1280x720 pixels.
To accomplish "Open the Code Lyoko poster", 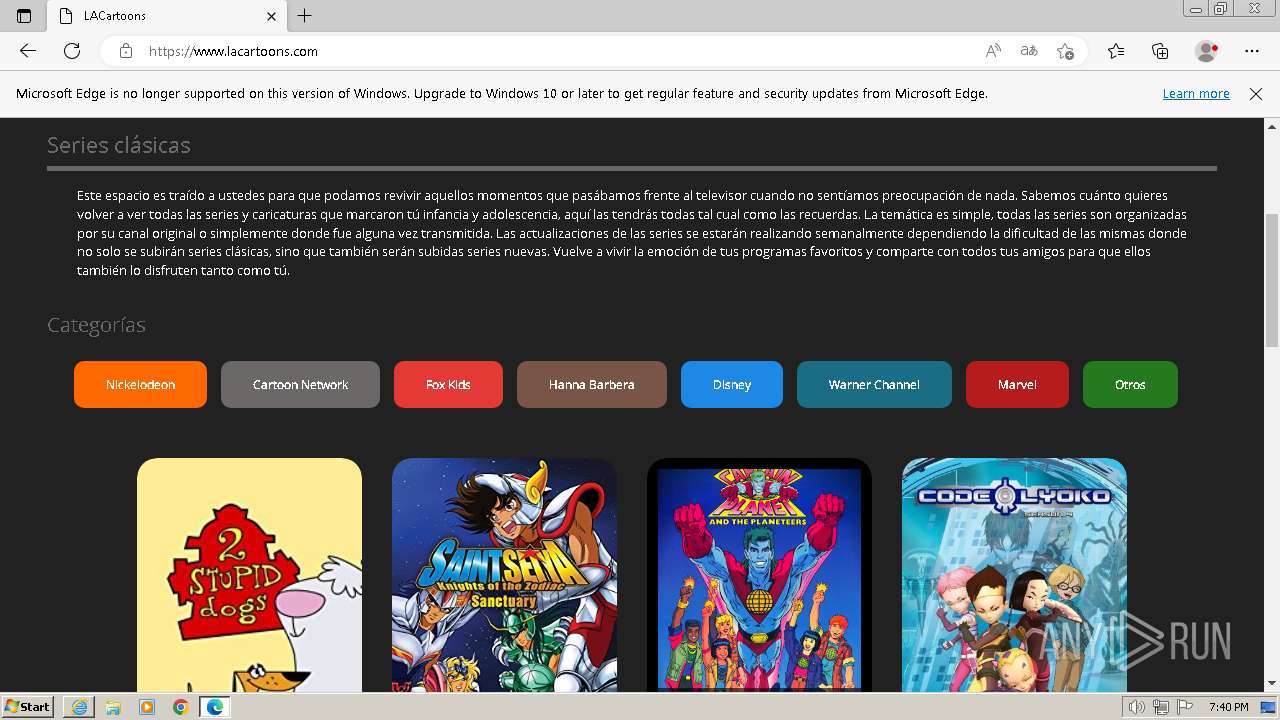I will 1014,575.
